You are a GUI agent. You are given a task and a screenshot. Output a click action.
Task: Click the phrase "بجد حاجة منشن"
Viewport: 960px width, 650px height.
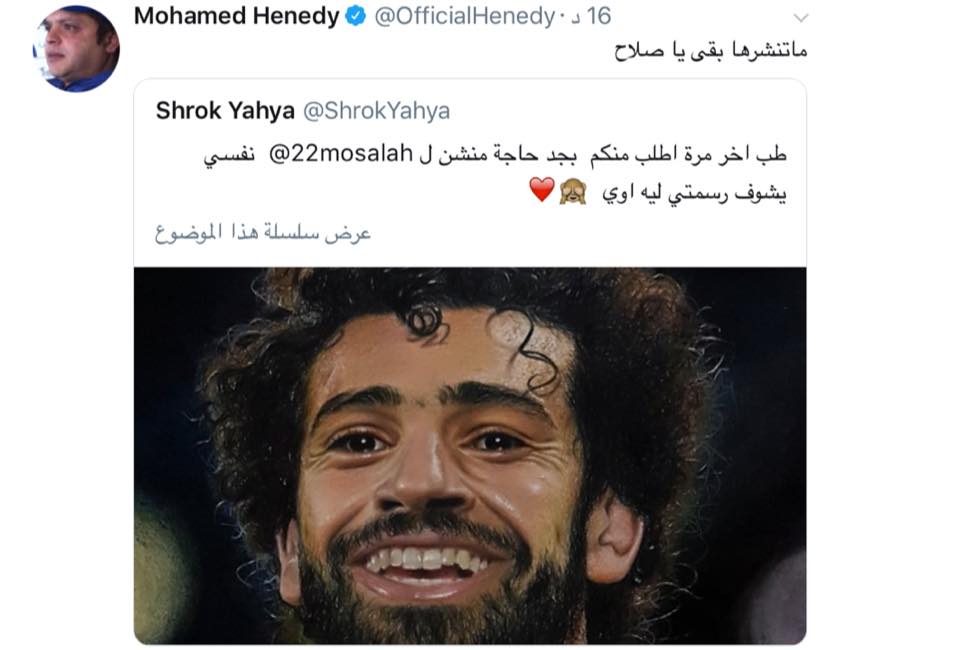tap(508, 154)
